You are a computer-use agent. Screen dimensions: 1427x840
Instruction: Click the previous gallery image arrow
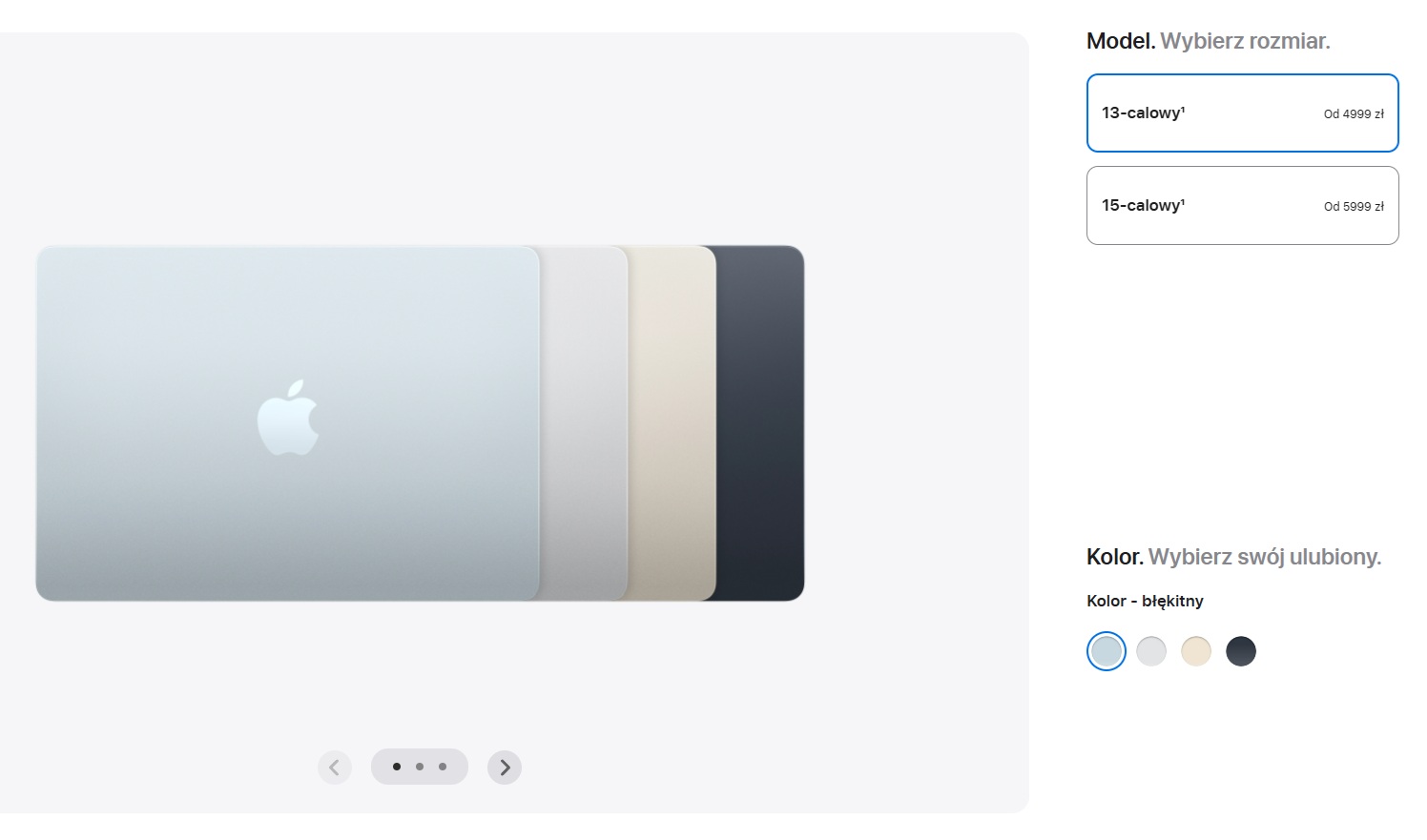335,767
